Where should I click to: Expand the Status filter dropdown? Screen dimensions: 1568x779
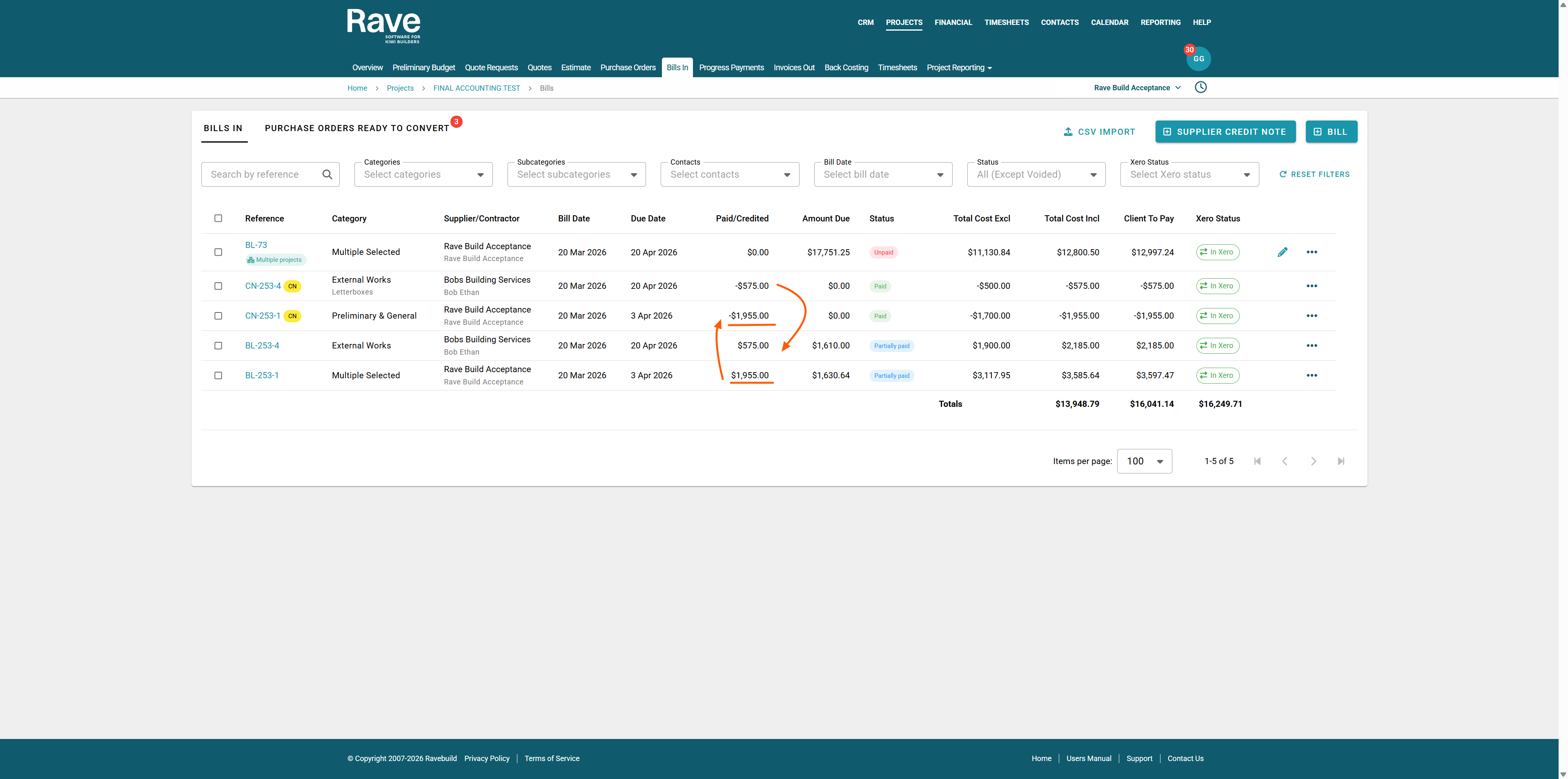point(1036,174)
